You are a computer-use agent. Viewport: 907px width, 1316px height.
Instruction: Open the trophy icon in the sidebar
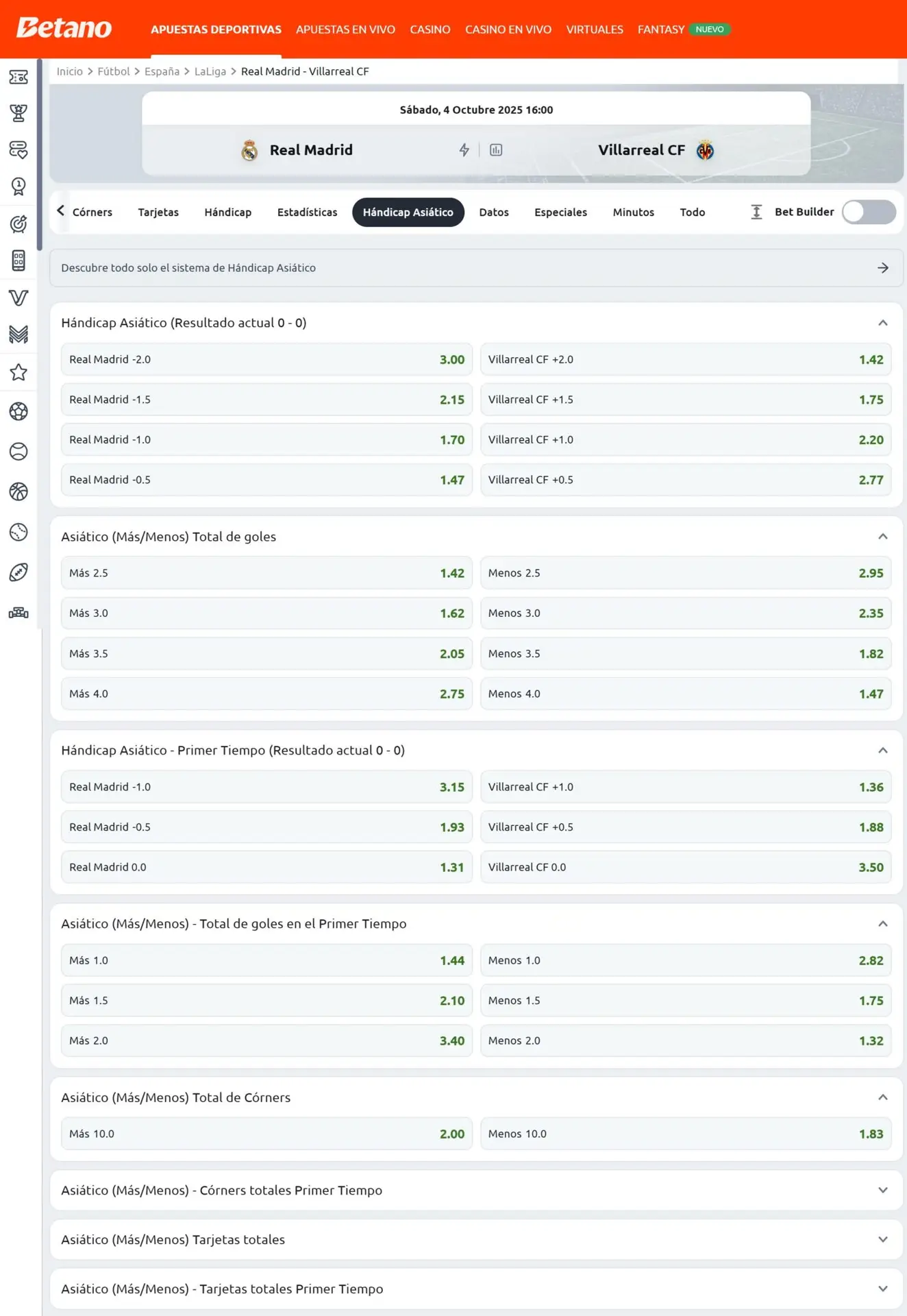[18, 113]
